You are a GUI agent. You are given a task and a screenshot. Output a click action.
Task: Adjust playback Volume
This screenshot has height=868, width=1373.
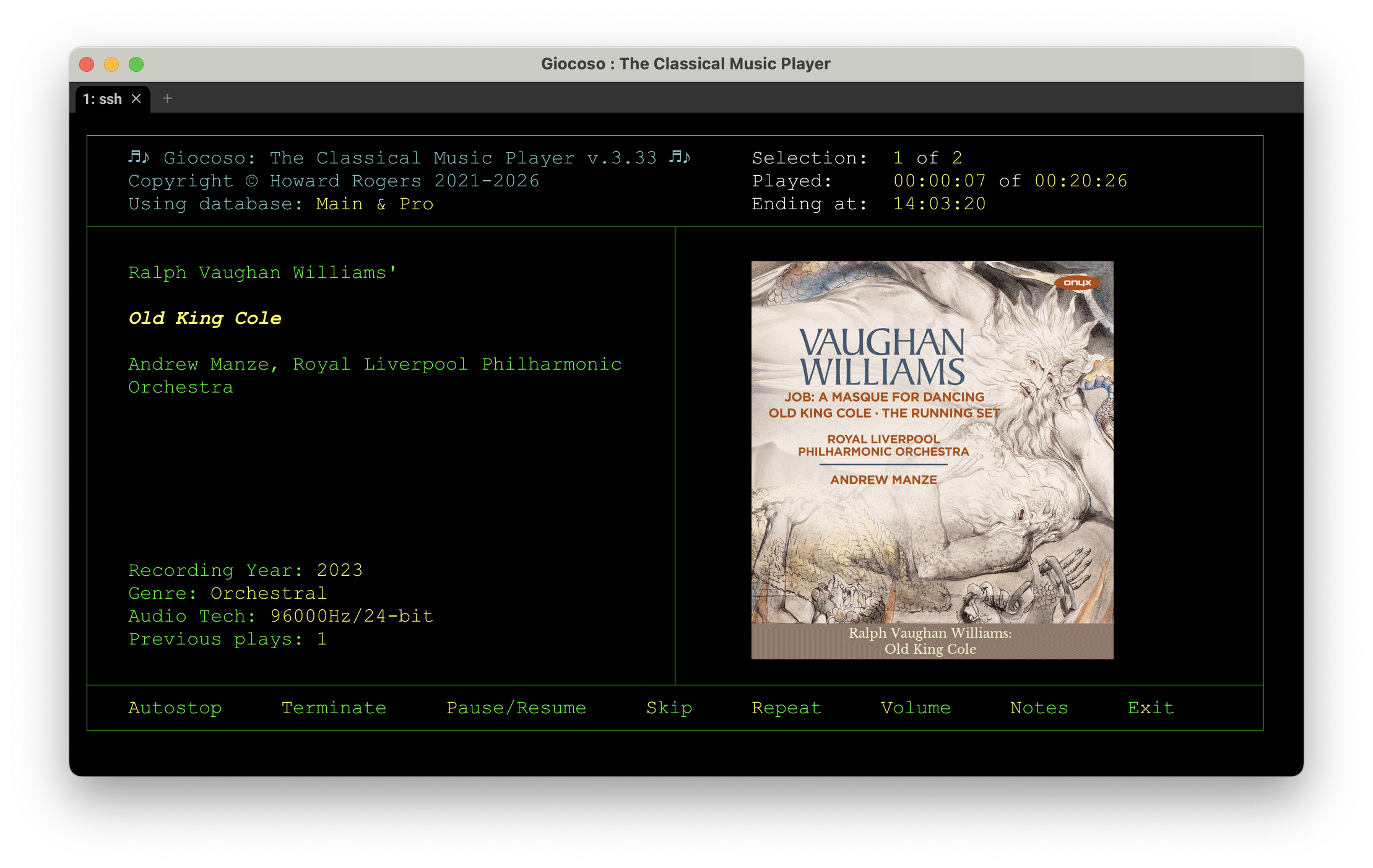click(x=916, y=708)
